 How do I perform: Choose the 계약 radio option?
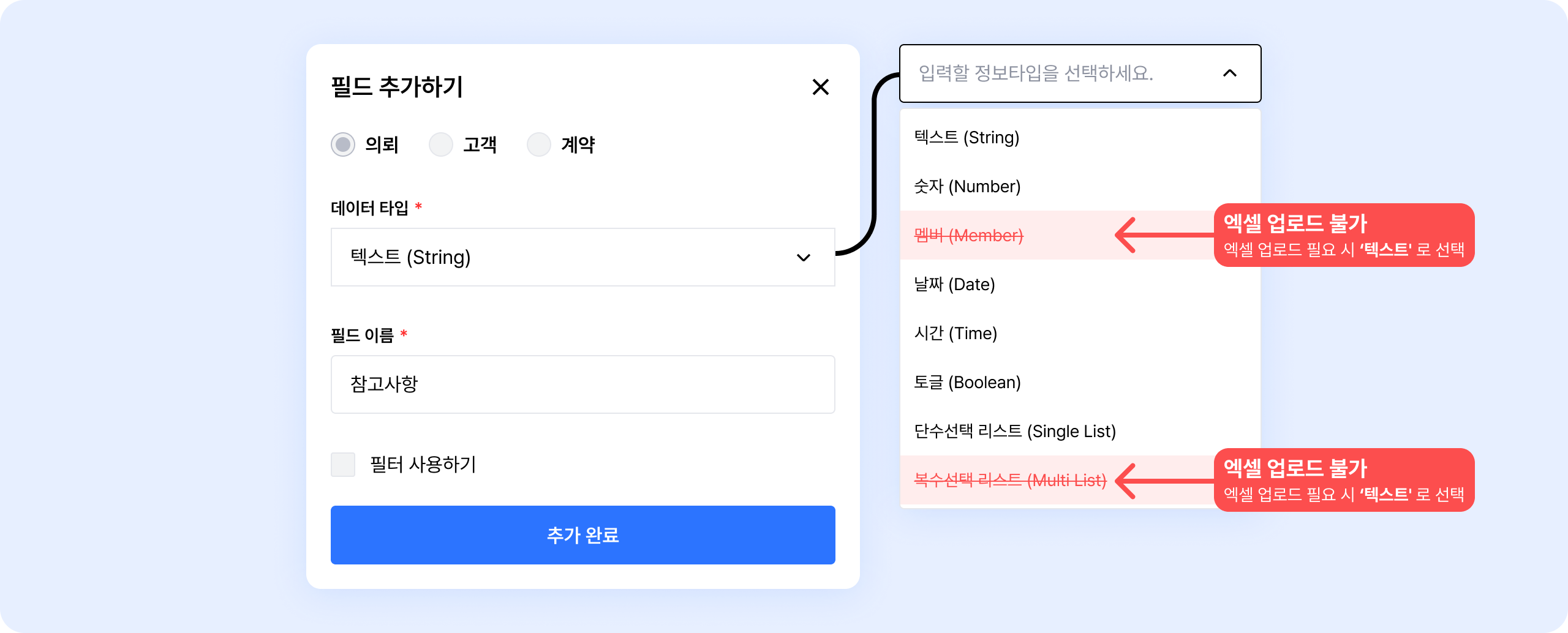539,144
